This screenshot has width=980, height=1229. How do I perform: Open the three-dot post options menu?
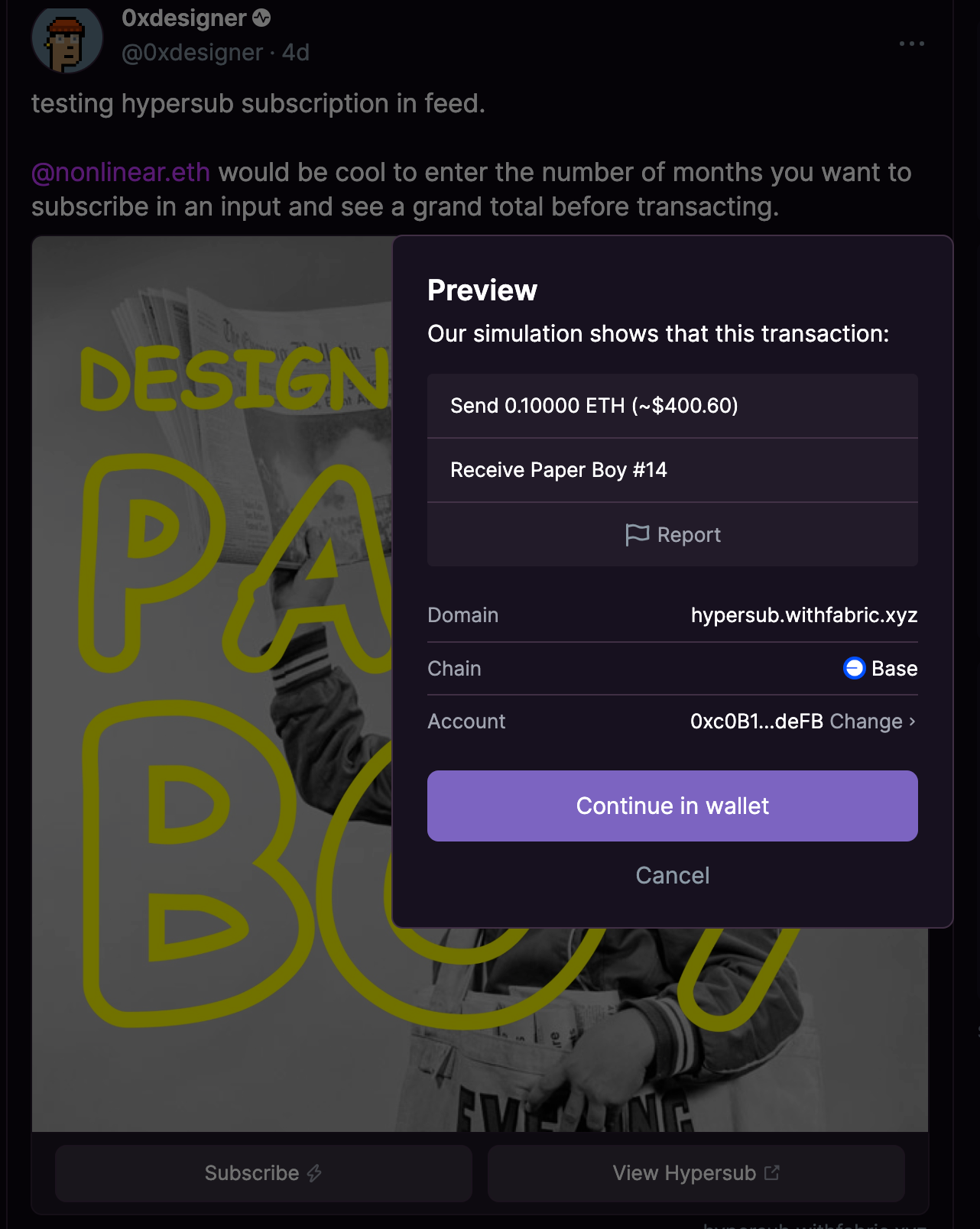coord(911,44)
